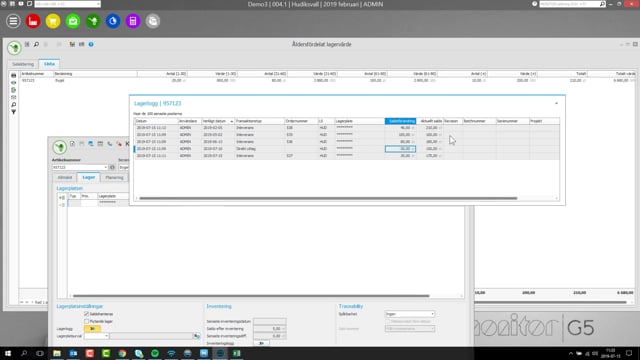This screenshot has height=360, width=640.
Task: Click the Lagerlogg horizontal scrollbar
Action: point(328,198)
